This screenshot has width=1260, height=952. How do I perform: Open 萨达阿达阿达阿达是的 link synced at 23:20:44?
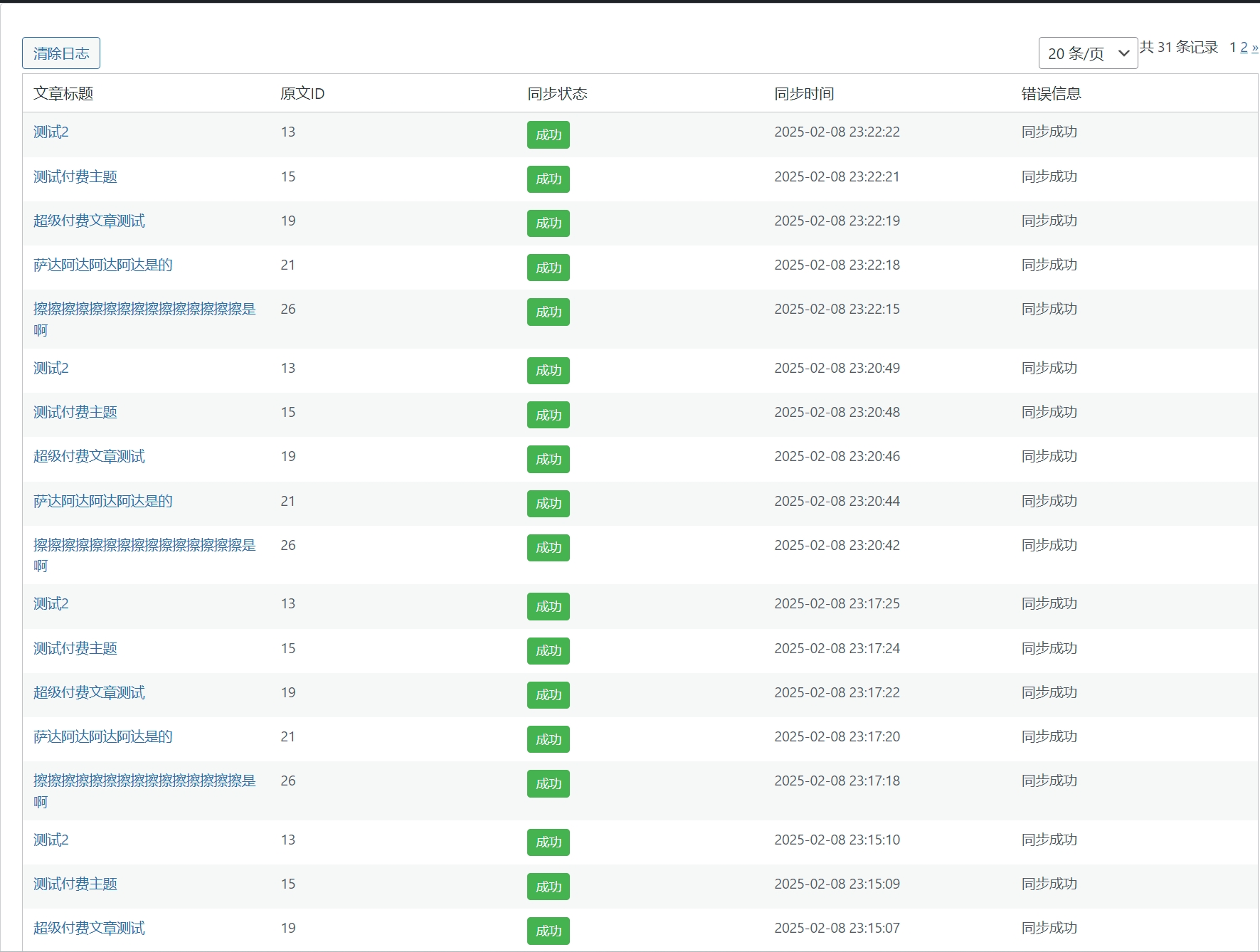pyautogui.click(x=103, y=501)
